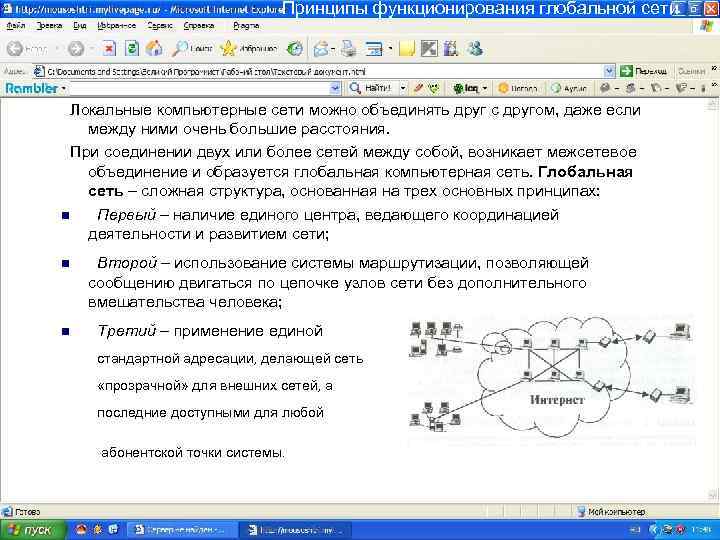Image resolution: width=720 pixels, height=540 pixels.
Task: Refresh the page with green arrows icon
Action: [x=132, y=48]
